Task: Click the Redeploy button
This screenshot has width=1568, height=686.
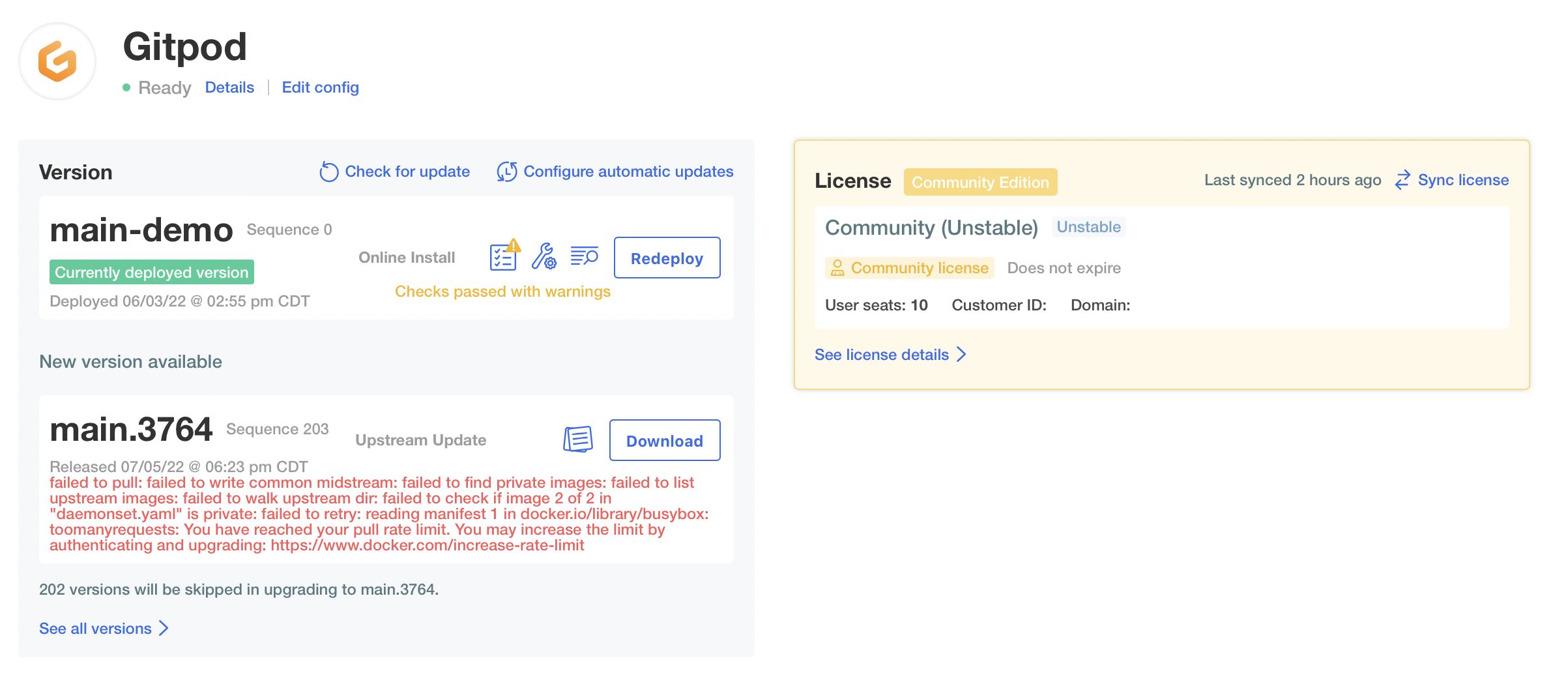Action: (x=667, y=258)
